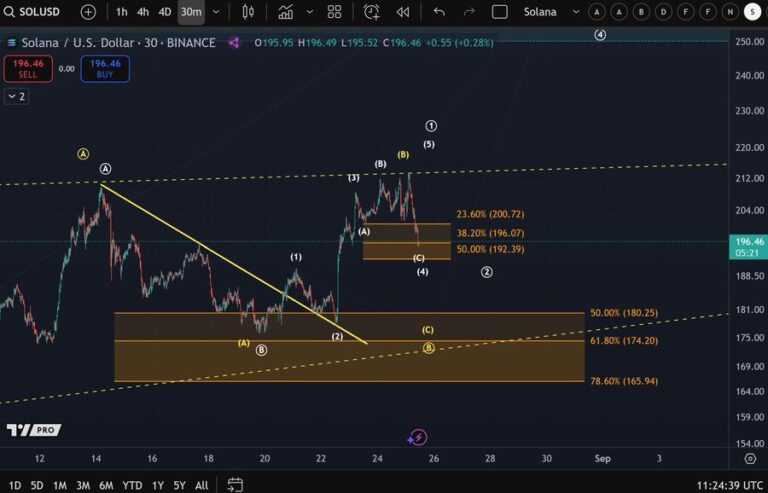Switch to the 4h timeframe
Image resolution: width=768 pixels, height=493 pixels.
point(143,12)
